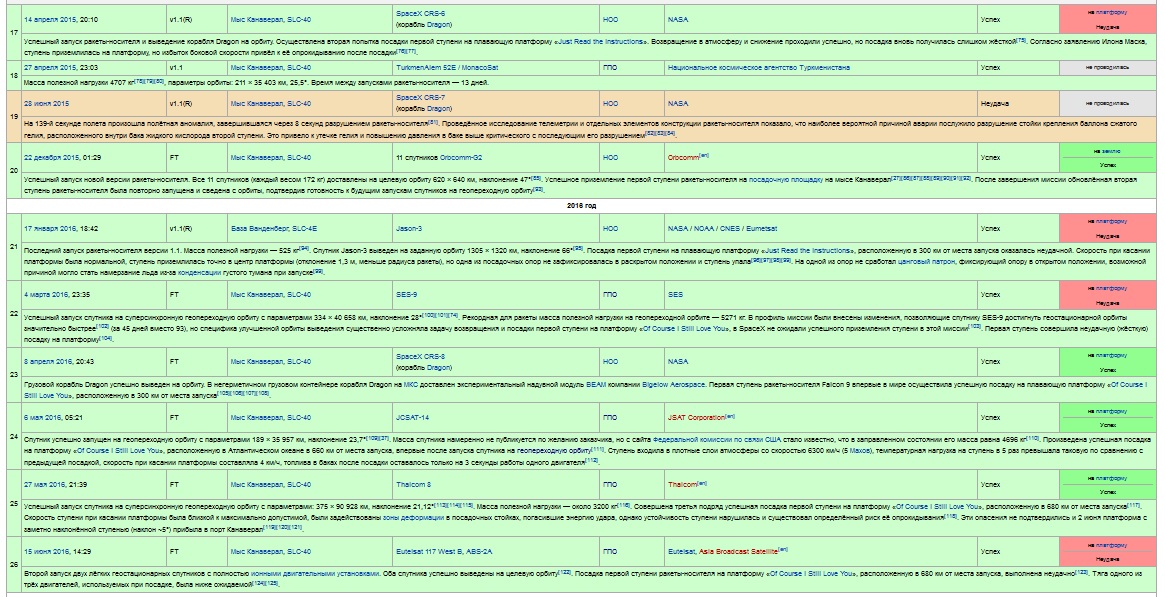
Task: Open the '28 июня 2015' date link
Action: pos(46,104)
